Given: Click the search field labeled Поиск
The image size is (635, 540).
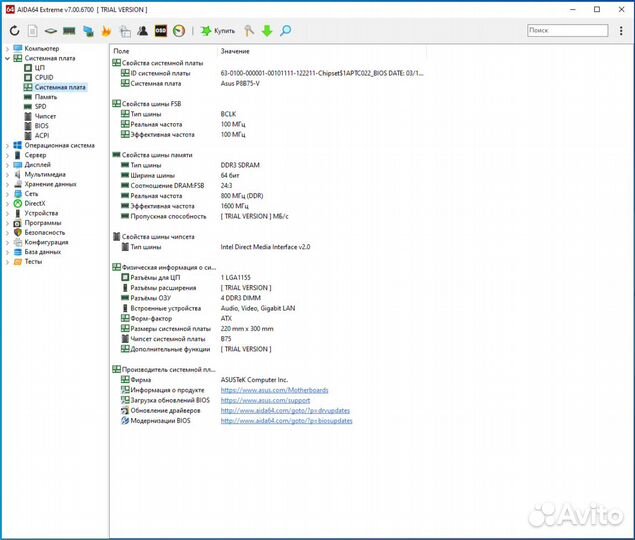Looking at the screenshot, I should pos(566,31).
